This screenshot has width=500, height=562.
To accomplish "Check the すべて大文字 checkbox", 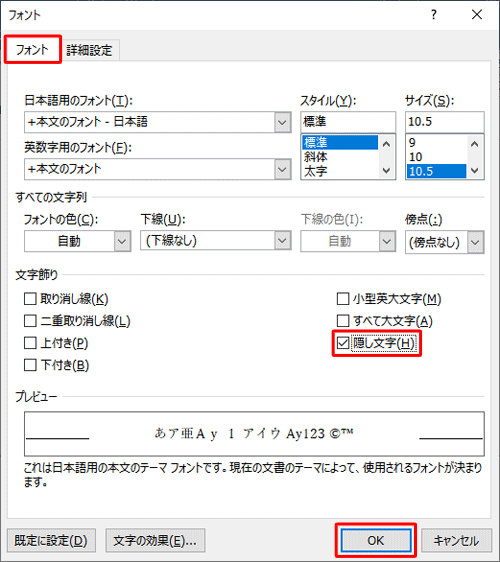I will (343, 321).
